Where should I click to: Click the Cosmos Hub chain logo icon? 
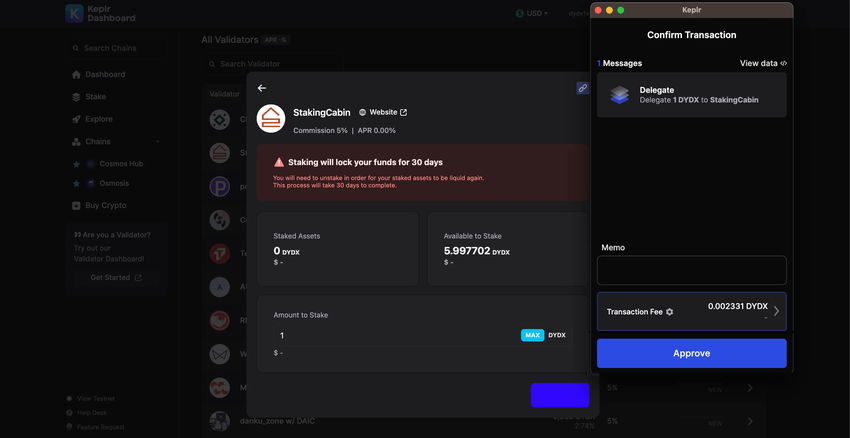pyautogui.click(x=91, y=164)
